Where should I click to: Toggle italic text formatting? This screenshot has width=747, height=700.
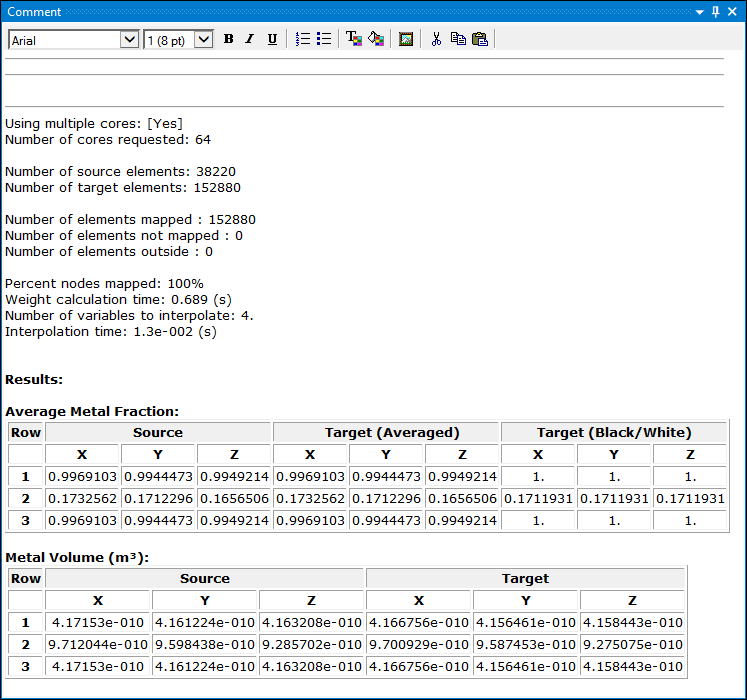click(x=249, y=39)
